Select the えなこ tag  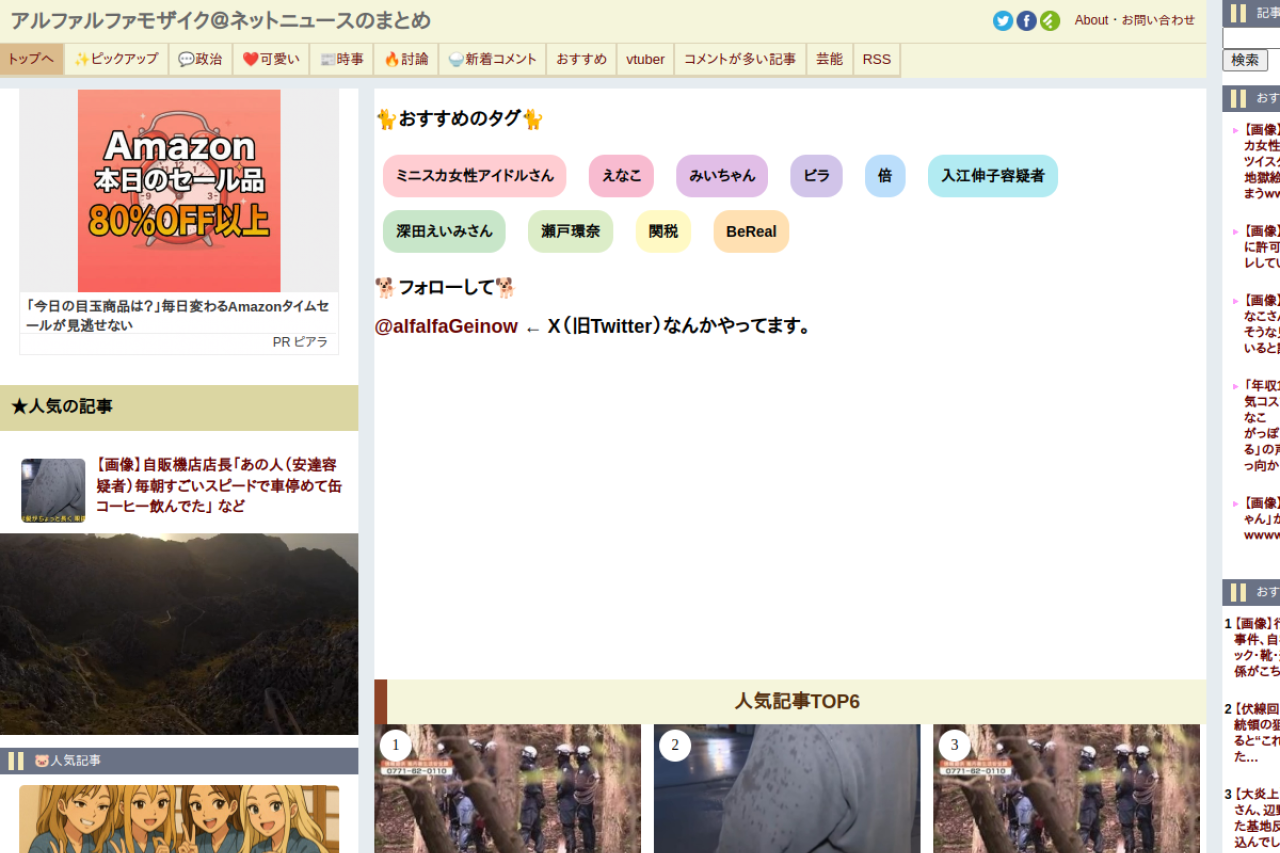[x=621, y=176]
